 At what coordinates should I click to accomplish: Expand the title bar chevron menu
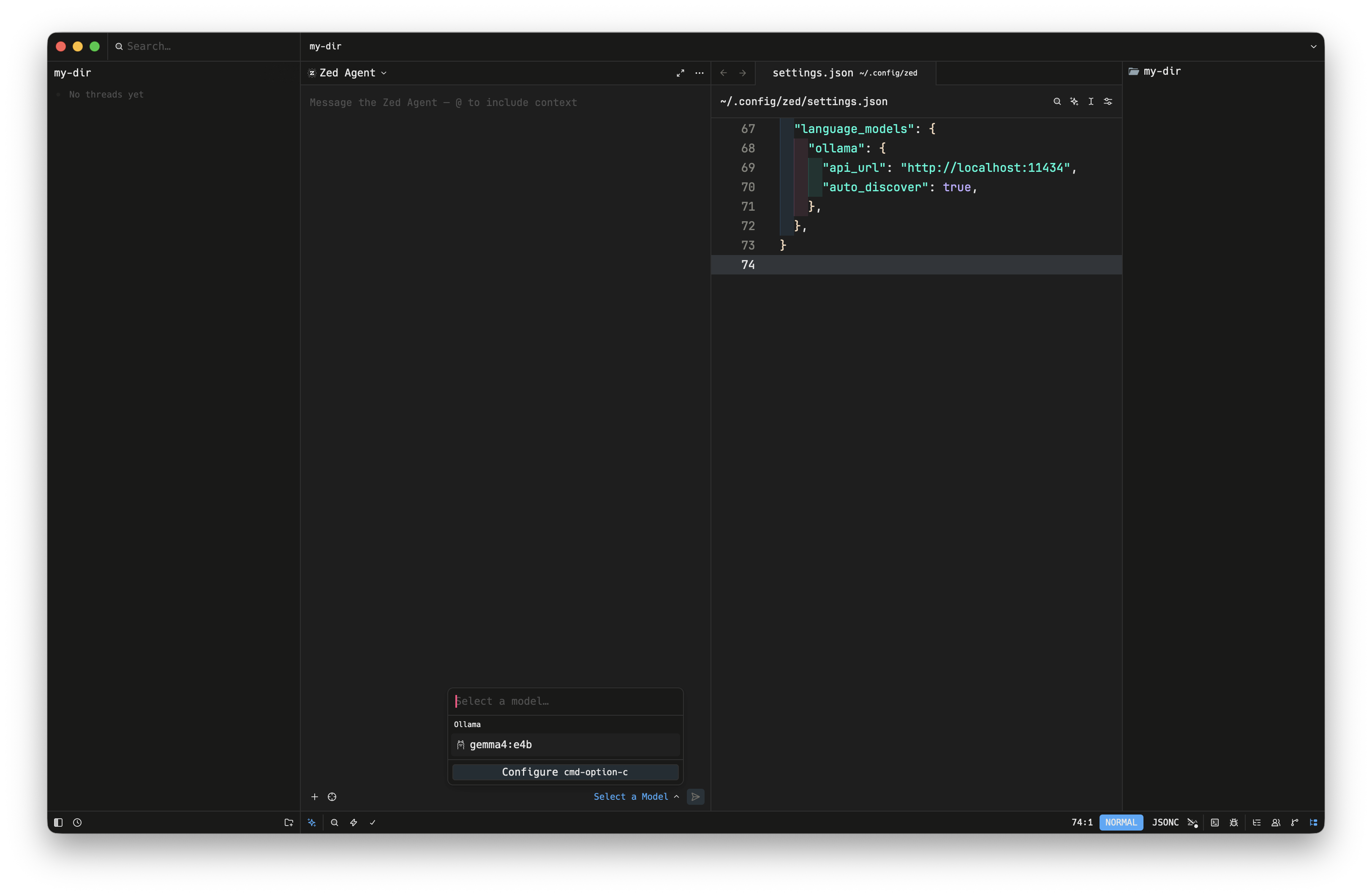pyautogui.click(x=1313, y=47)
